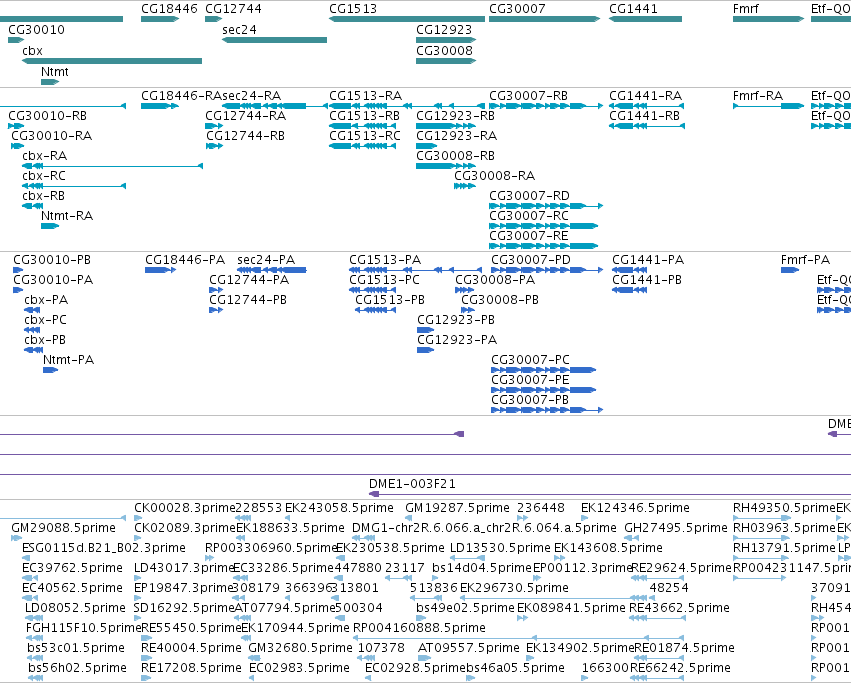Select transcript label CG30007-RC

pos(529,217)
